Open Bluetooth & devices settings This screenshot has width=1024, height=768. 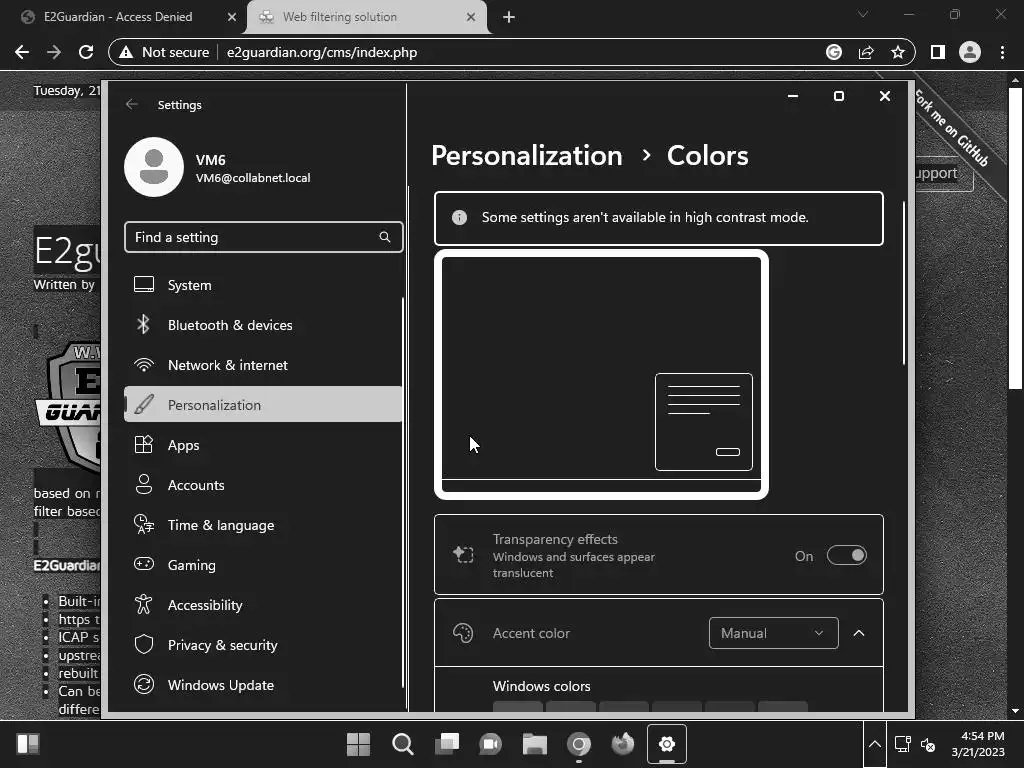(263, 325)
